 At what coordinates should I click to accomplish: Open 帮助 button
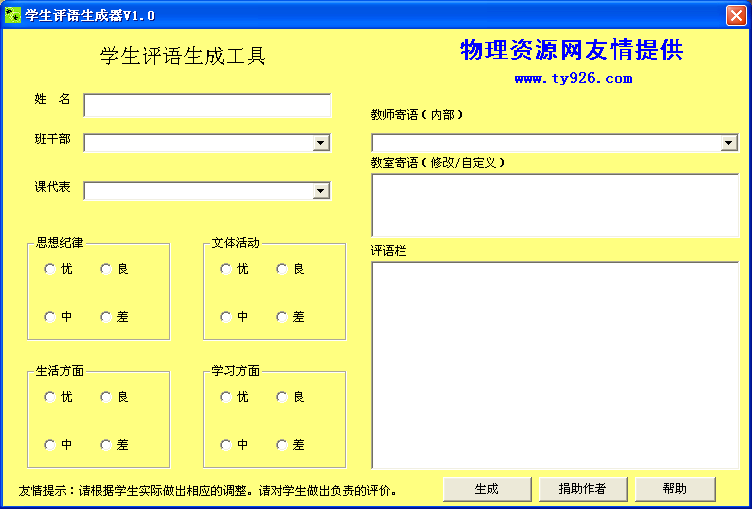675,489
